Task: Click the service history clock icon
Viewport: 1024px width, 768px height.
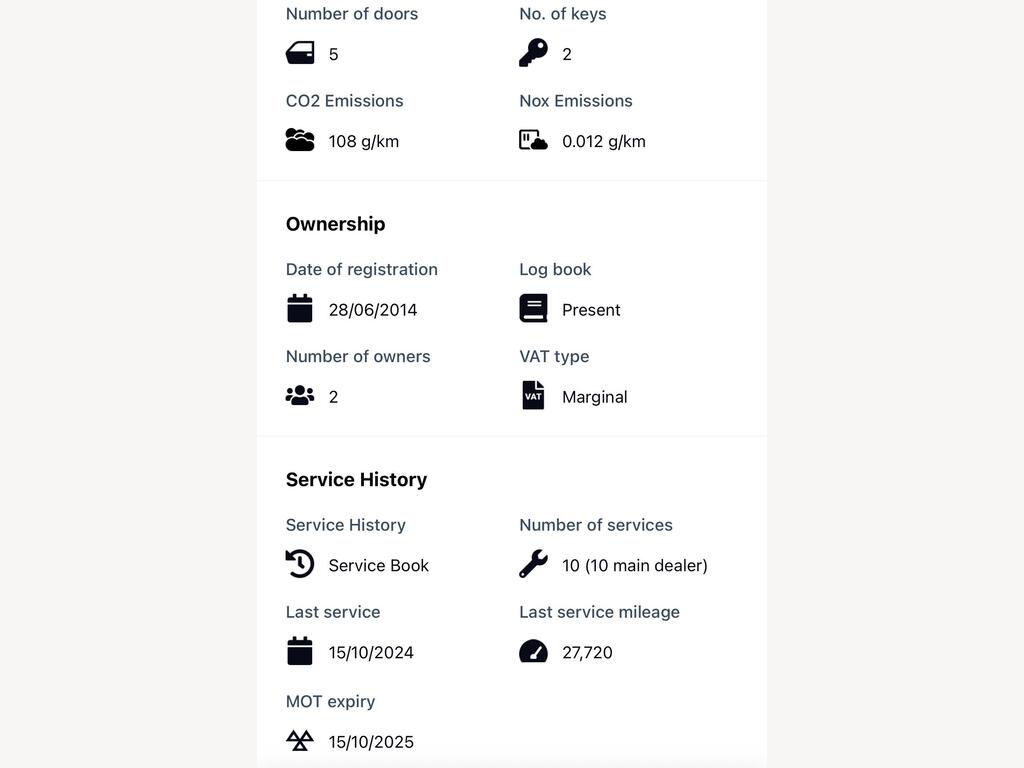Action: pyautogui.click(x=300, y=564)
